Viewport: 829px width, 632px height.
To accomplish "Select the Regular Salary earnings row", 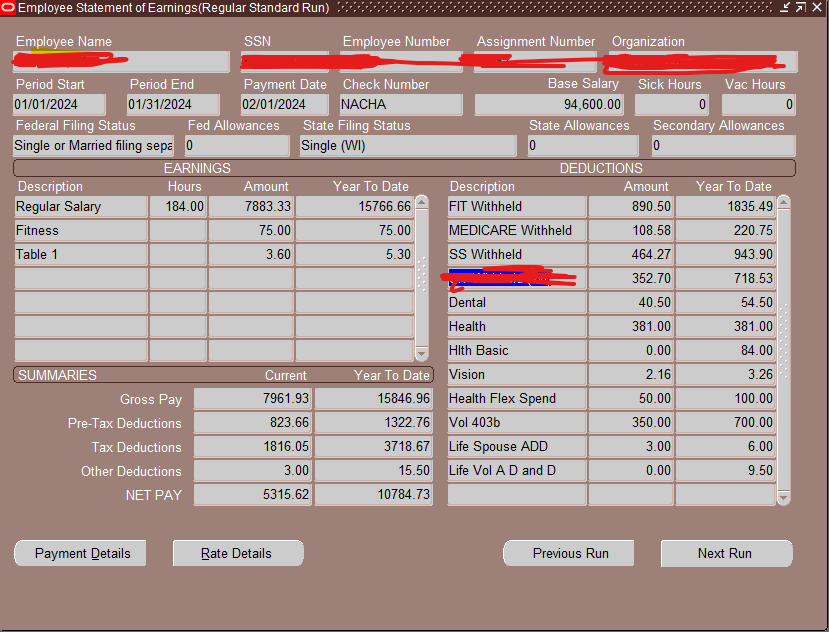I will point(80,206).
